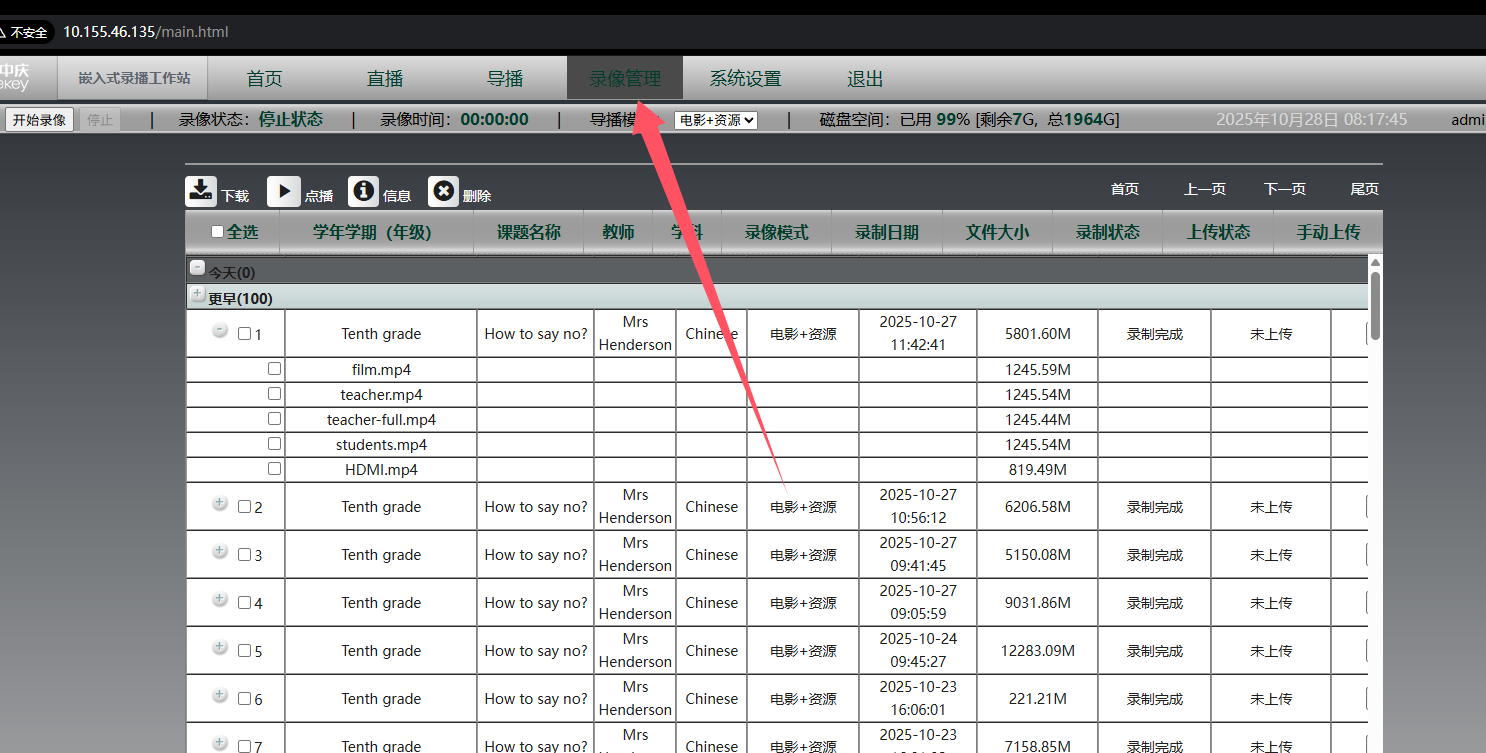Go to 下一页 page link
This screenshot has height=753, width=1486.
tap(1284, 189)
